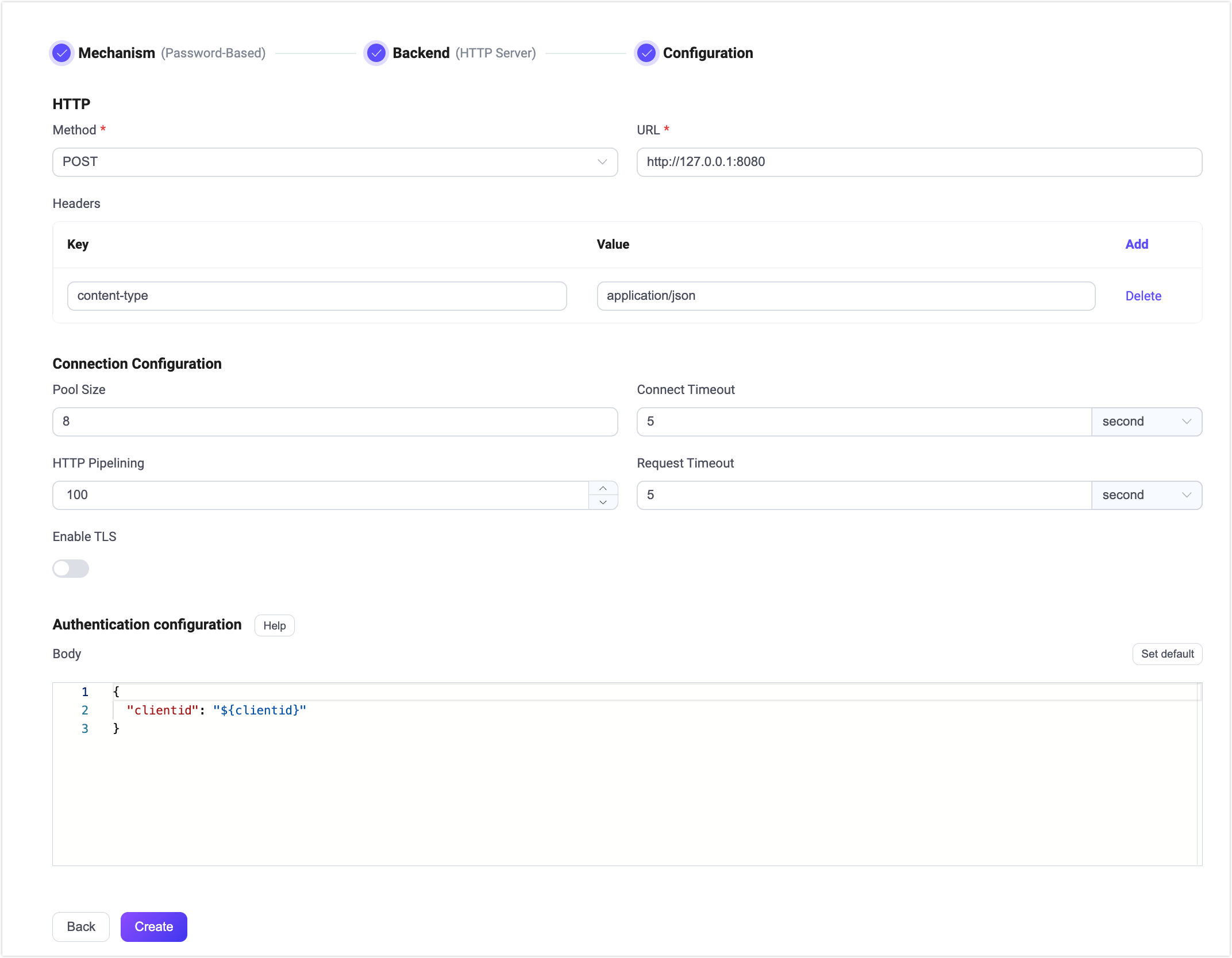
Task: Click the Pool Size input field
Action: pyautogui.click(x=334, y=421)
